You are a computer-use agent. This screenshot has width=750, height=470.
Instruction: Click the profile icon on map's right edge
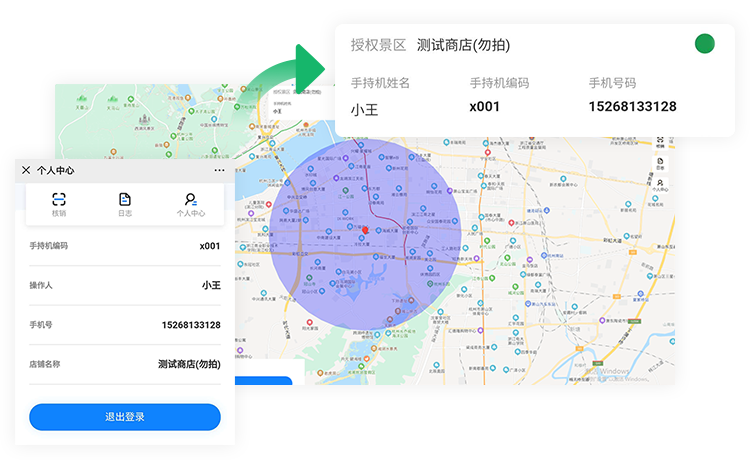coord(660,185)
